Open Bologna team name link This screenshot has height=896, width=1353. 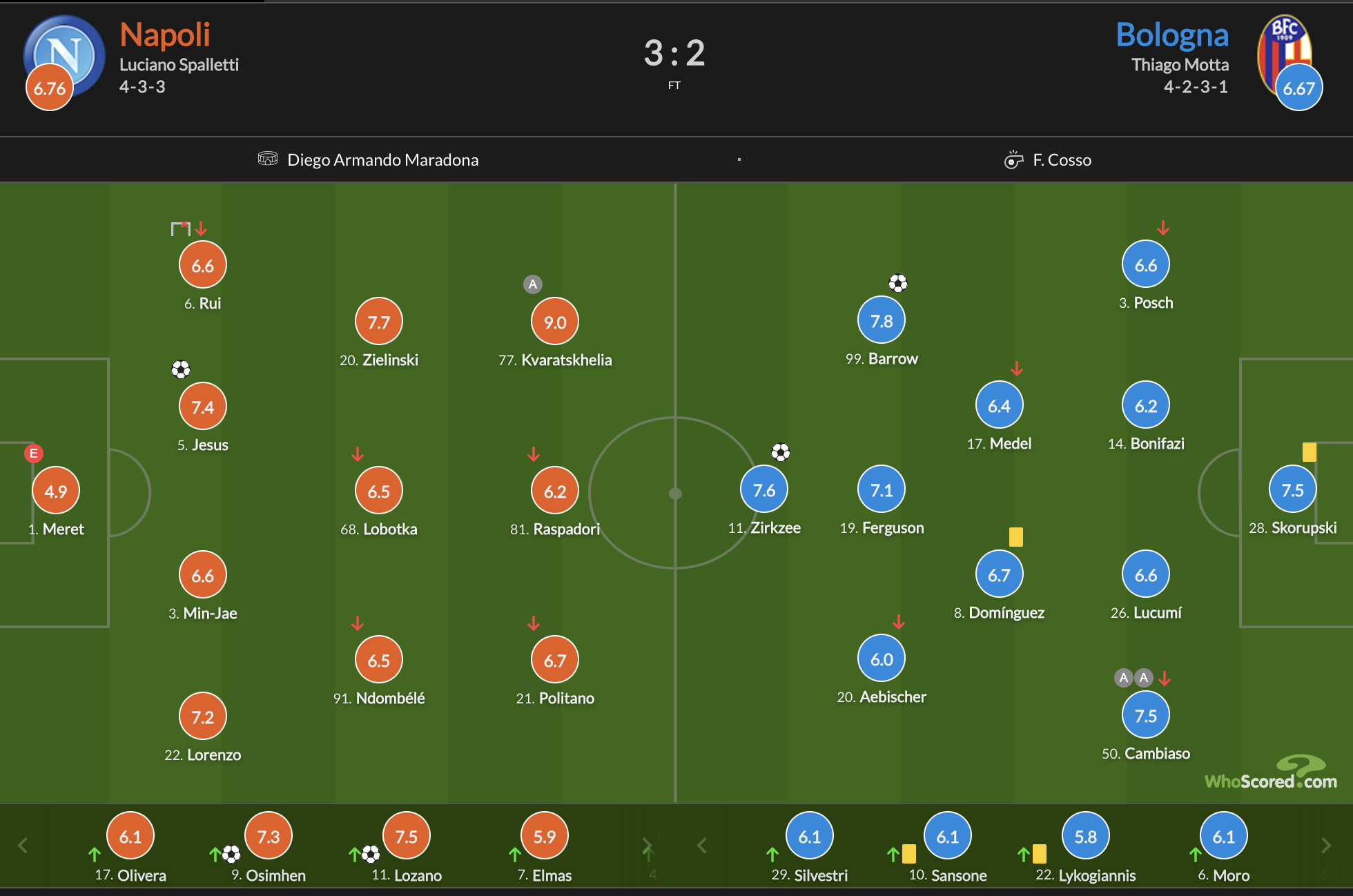pos(1171,35)
